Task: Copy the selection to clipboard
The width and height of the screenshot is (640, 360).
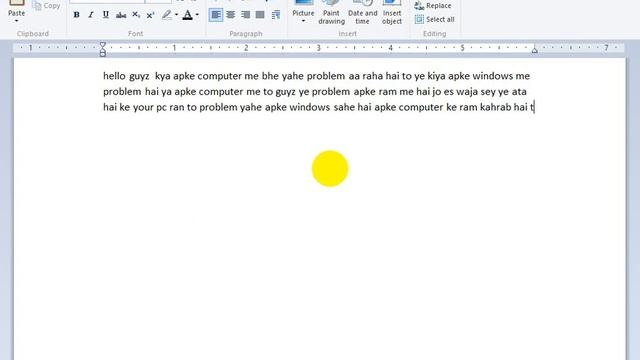Action: tap(47, 6)
